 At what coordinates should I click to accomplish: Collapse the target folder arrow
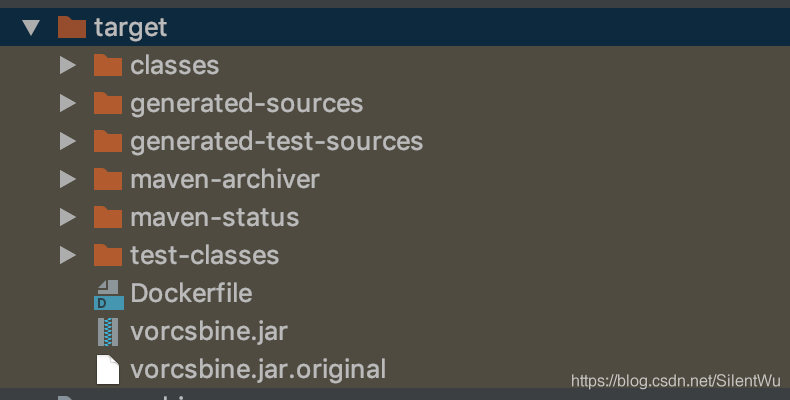click(31, 28)
